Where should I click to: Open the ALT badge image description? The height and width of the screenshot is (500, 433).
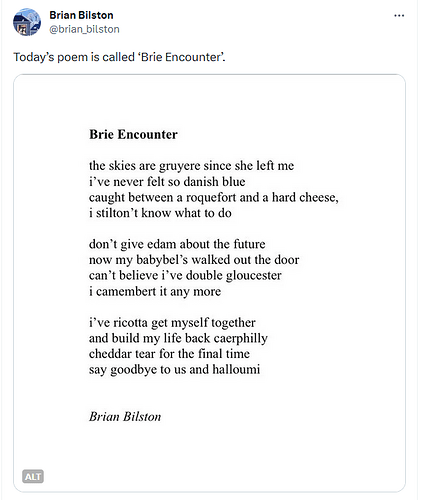click(33, 476)
